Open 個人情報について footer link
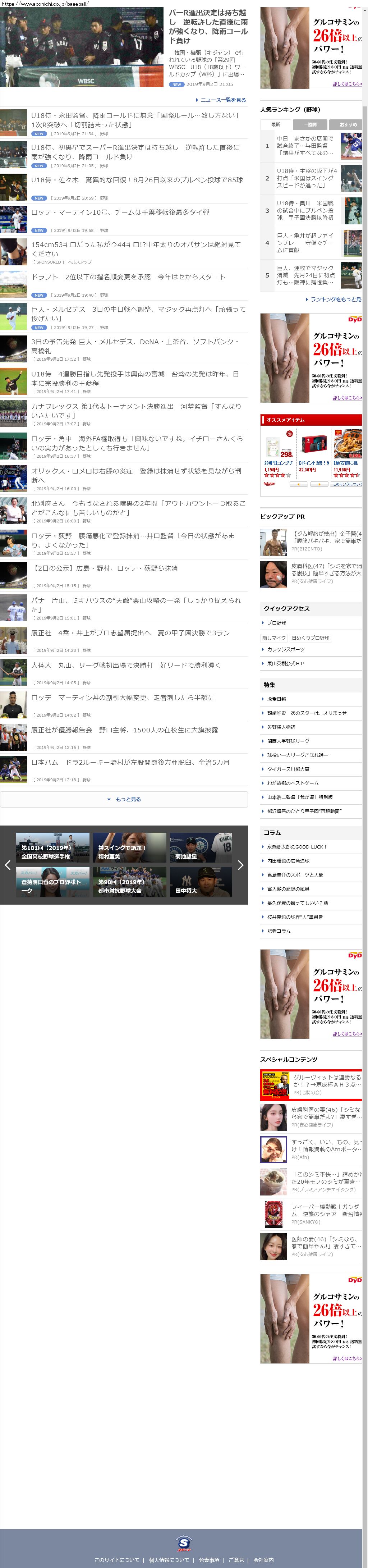The width and height of the screenshot is (368, 1568). pos(169,1560)
